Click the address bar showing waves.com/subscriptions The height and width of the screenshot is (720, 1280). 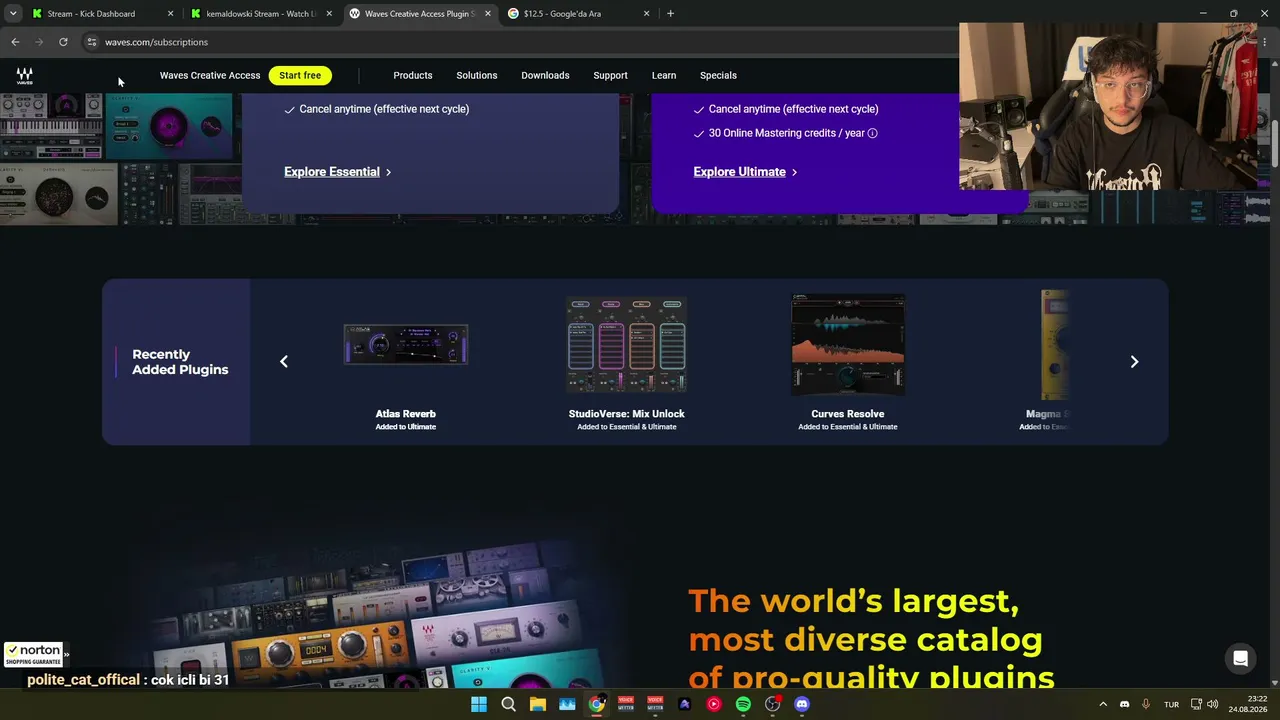coord(520,42)
